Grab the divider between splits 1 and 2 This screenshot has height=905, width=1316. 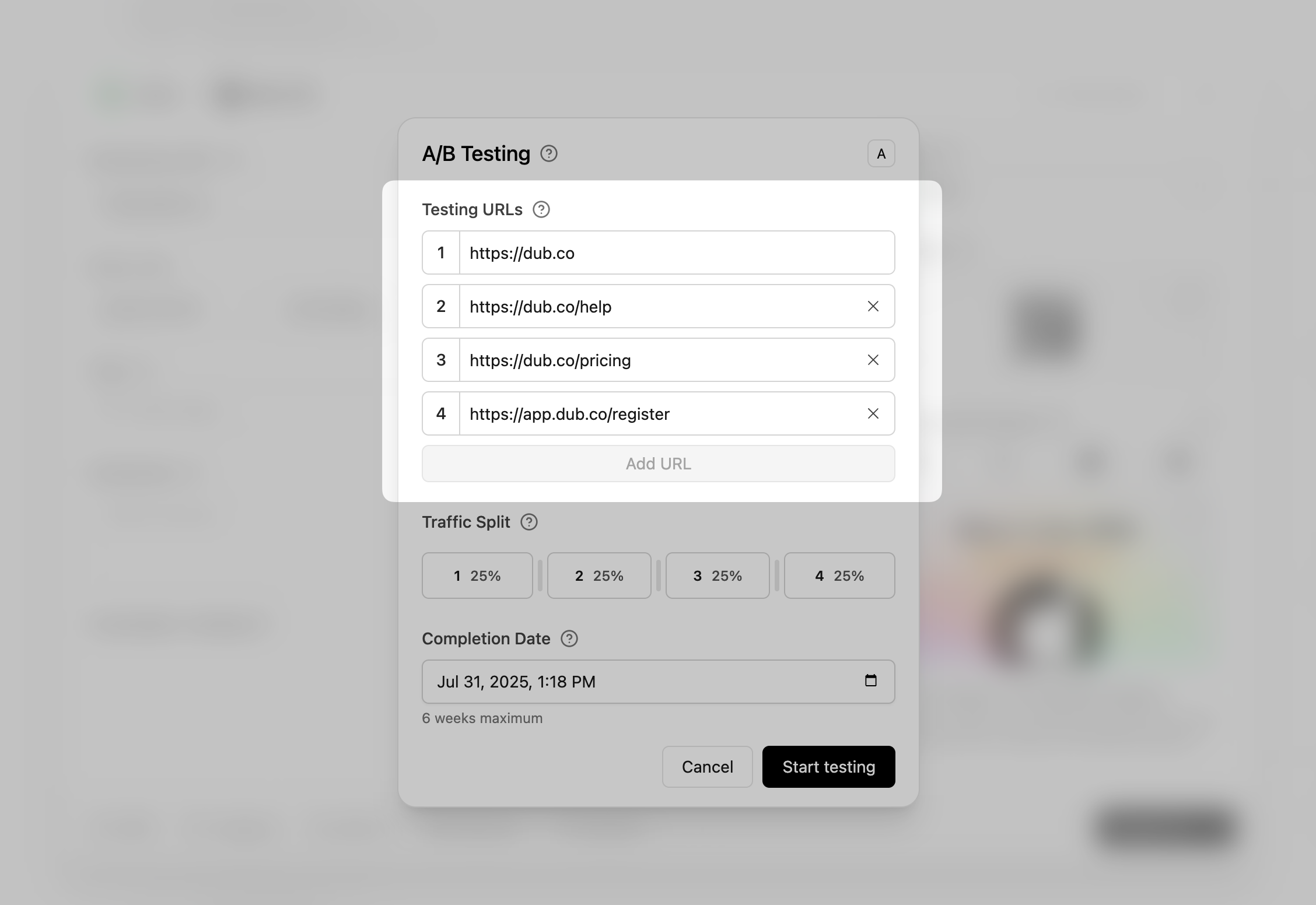click(540, 576)
